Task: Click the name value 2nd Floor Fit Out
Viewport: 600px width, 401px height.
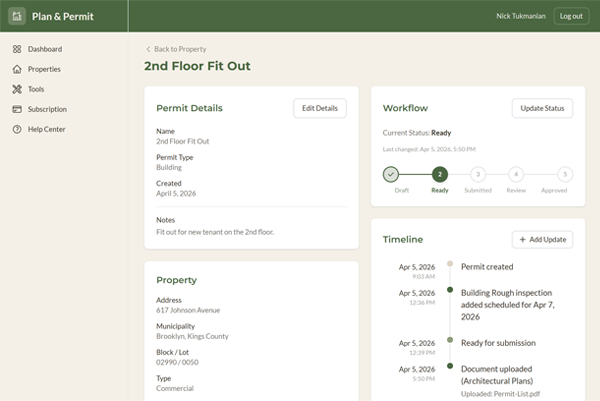Action: point(183,142)
